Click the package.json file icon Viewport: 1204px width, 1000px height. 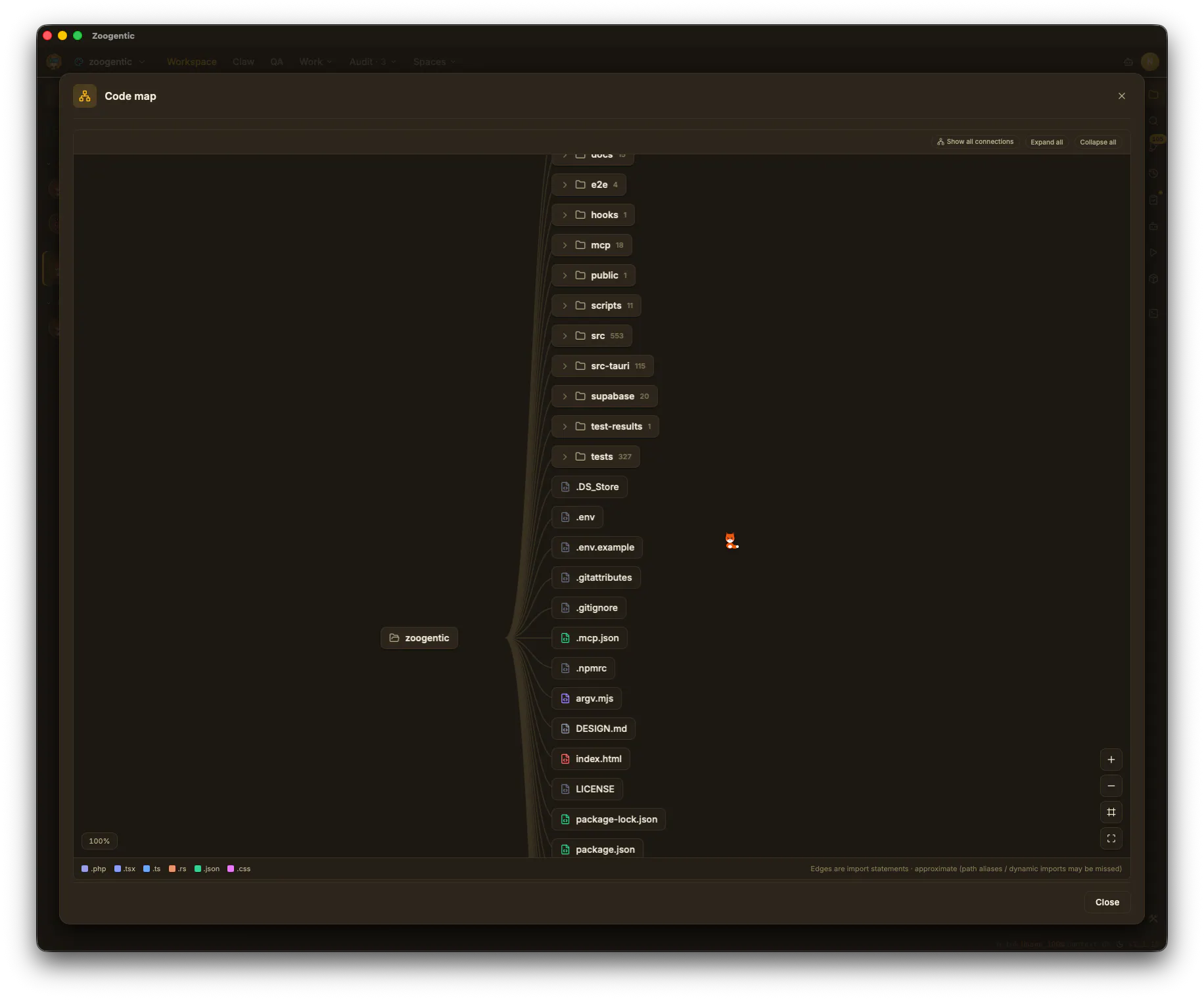tap(565, 850)
